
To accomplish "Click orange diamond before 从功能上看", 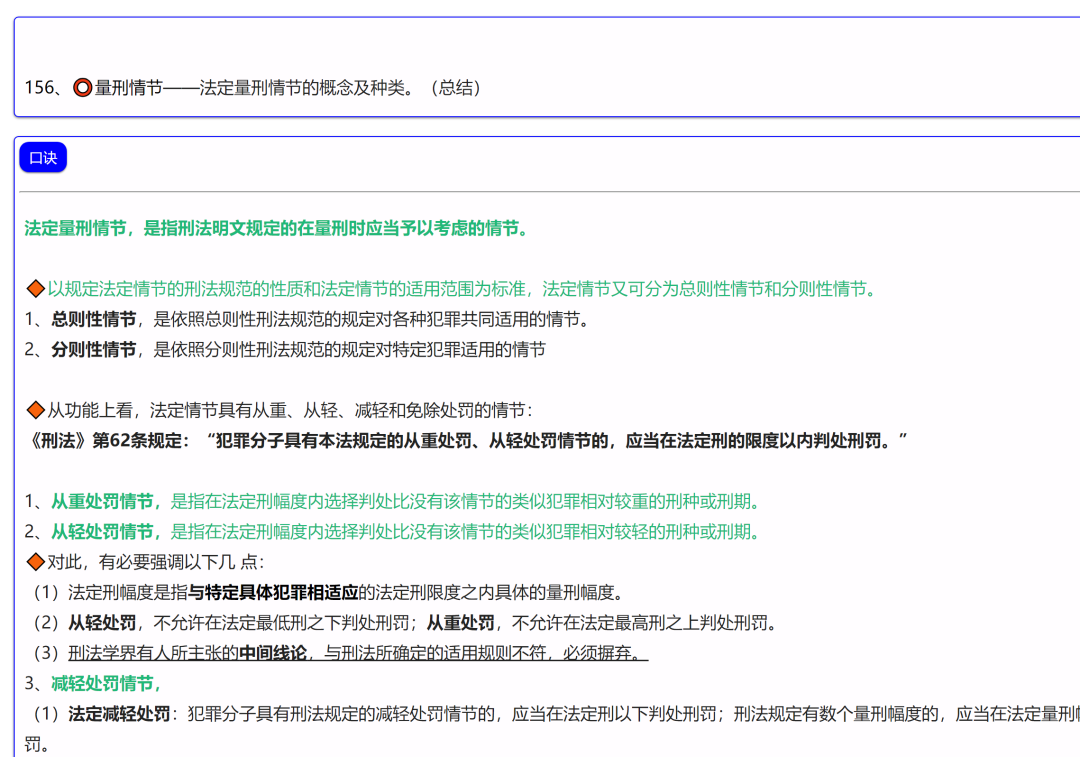I will [x=35, y=411].
